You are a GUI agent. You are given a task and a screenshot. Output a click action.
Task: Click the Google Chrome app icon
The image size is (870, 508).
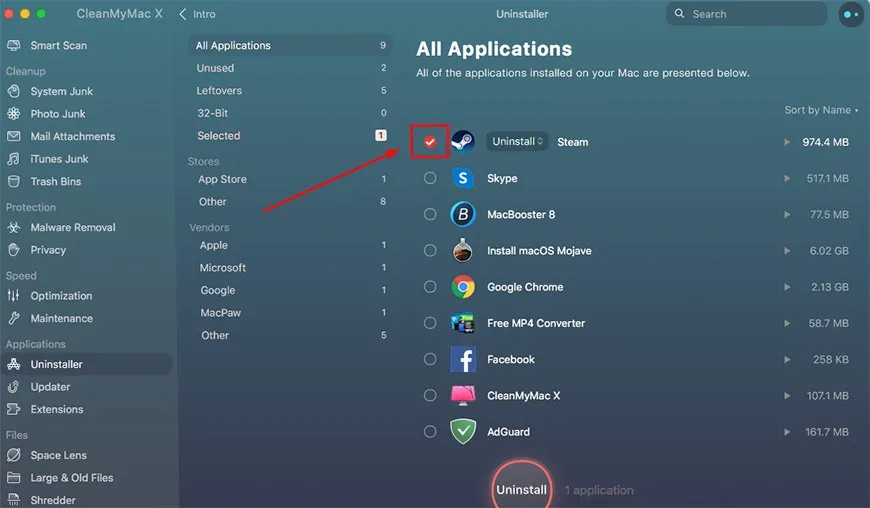(463, 287)
